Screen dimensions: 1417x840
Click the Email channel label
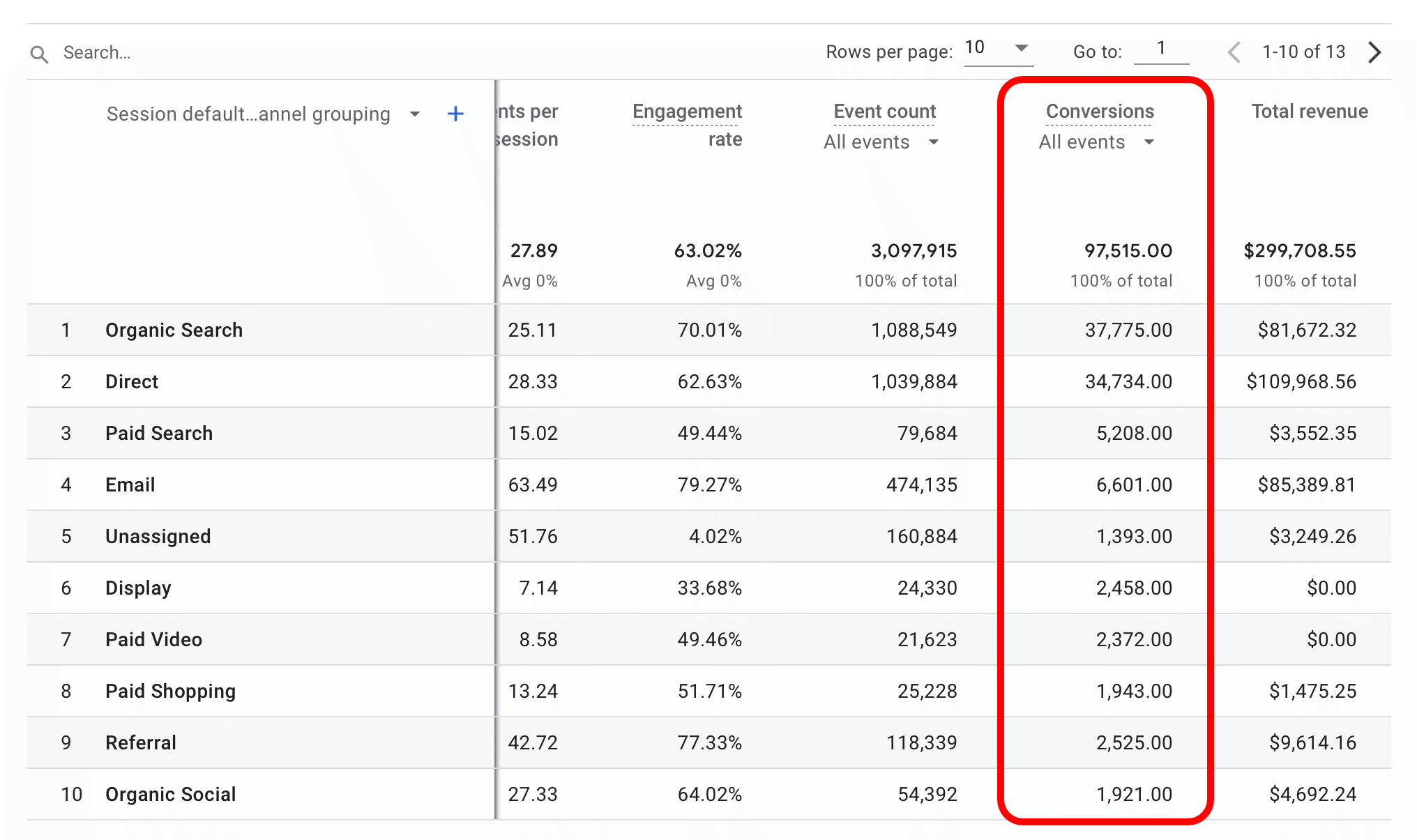(x=130, y=484)
